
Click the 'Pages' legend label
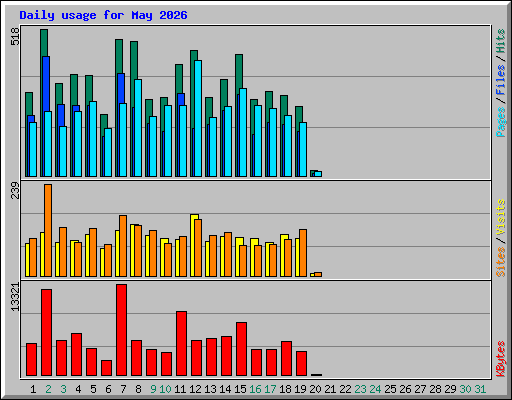coord(501,122)
